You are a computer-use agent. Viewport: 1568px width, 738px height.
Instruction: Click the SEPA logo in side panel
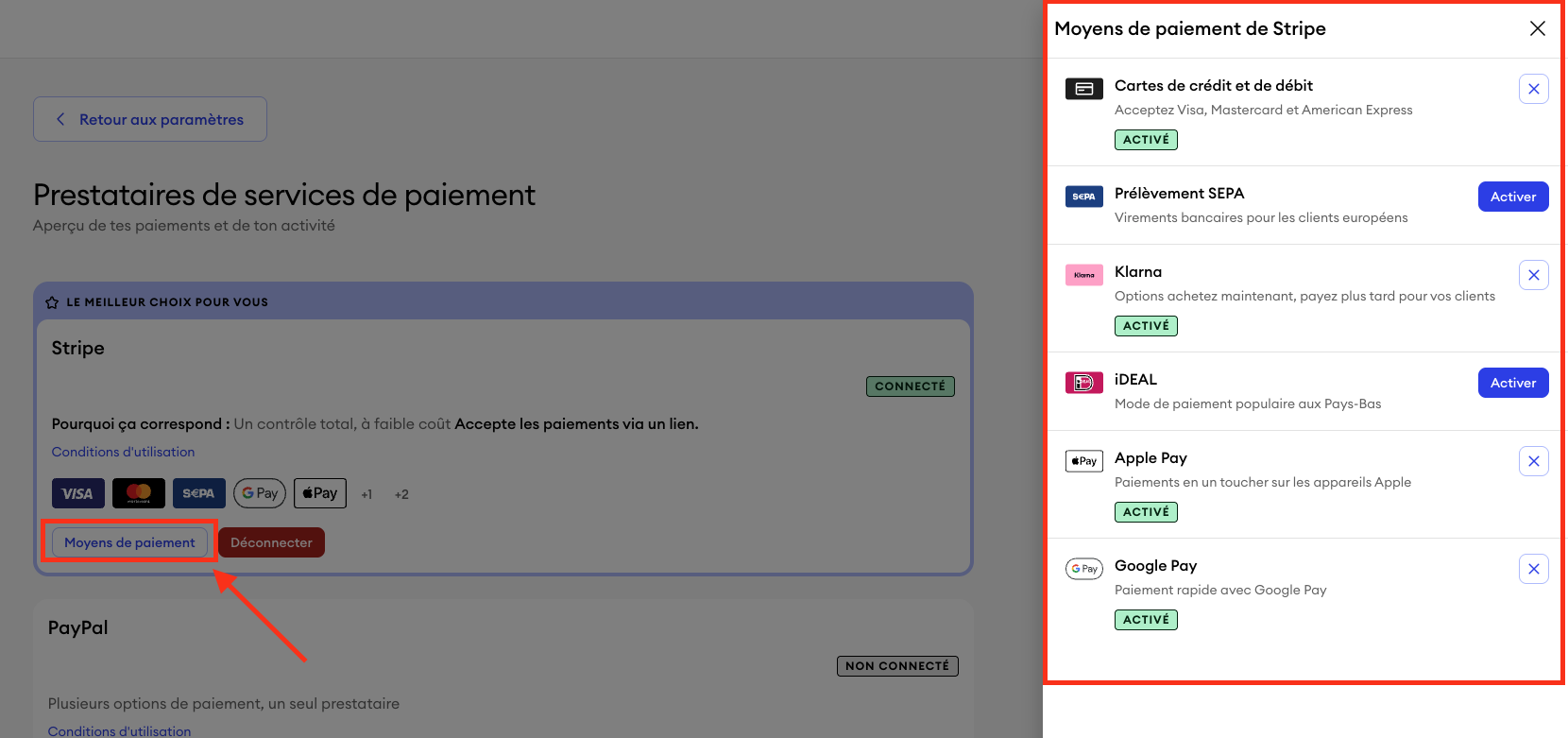point(1084,197)
